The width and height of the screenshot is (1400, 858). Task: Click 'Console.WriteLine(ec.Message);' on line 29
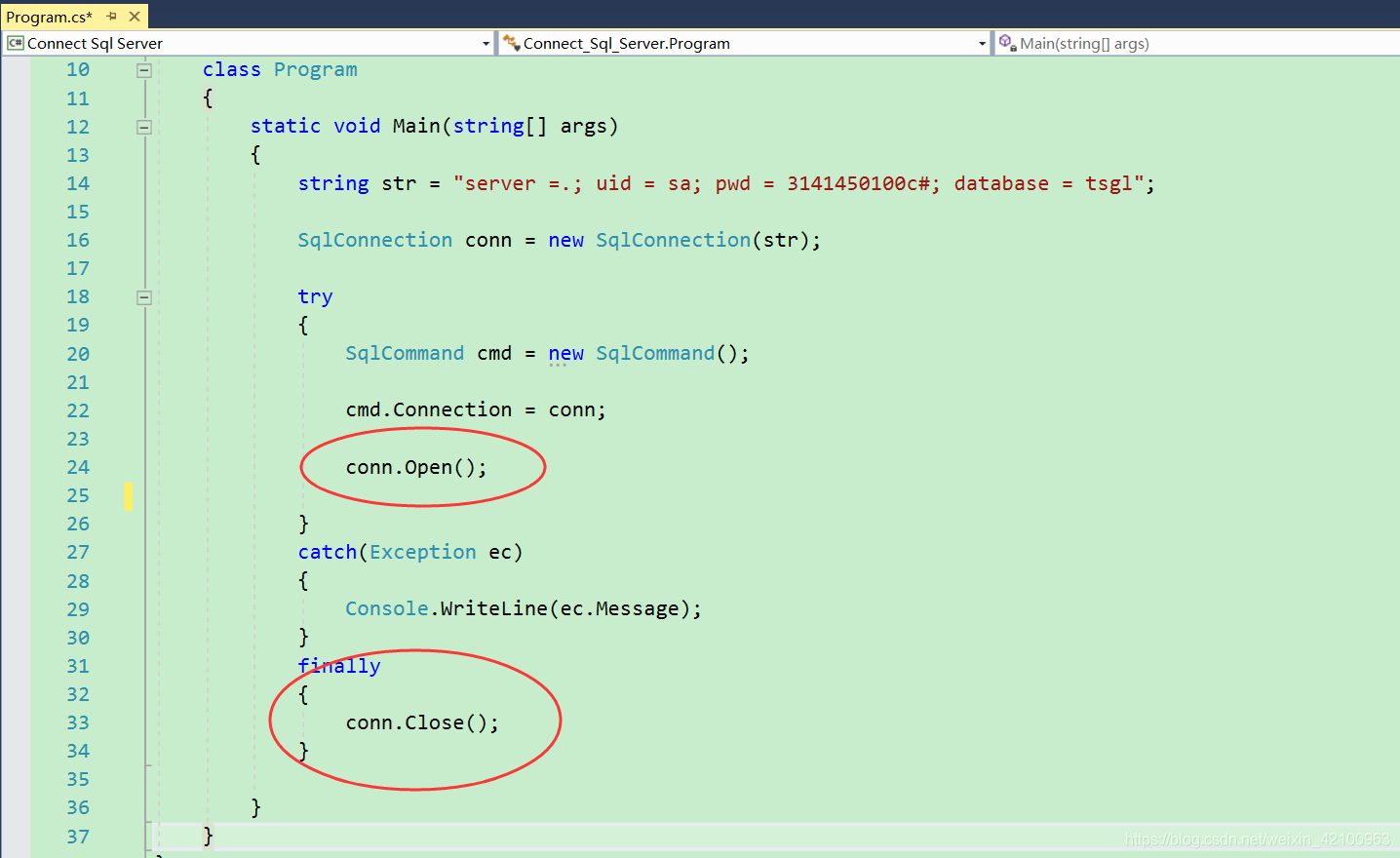[524, 608]
